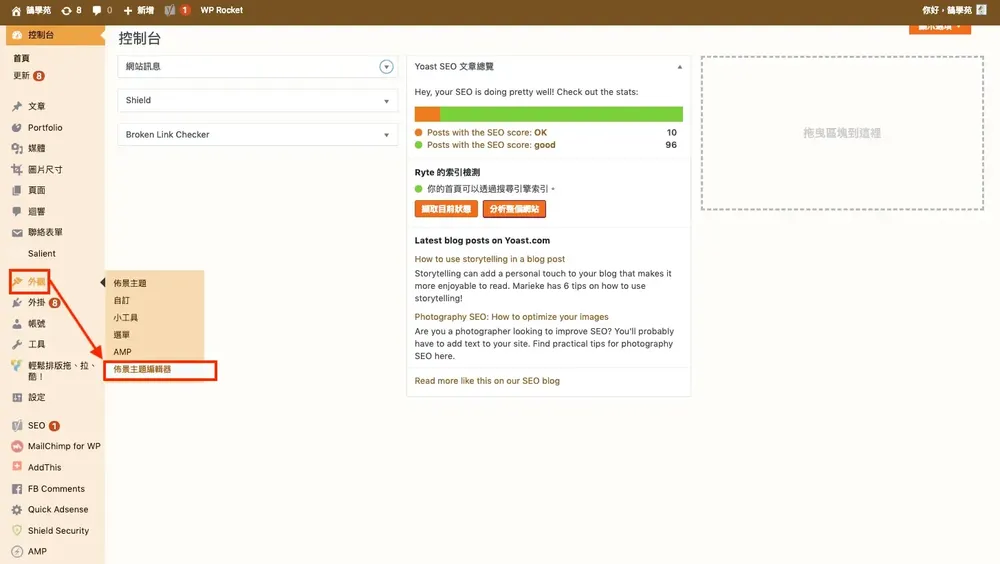1000x564 pixels.
Task: Go to 首頁 under 控制台
Action: (22, 58)
